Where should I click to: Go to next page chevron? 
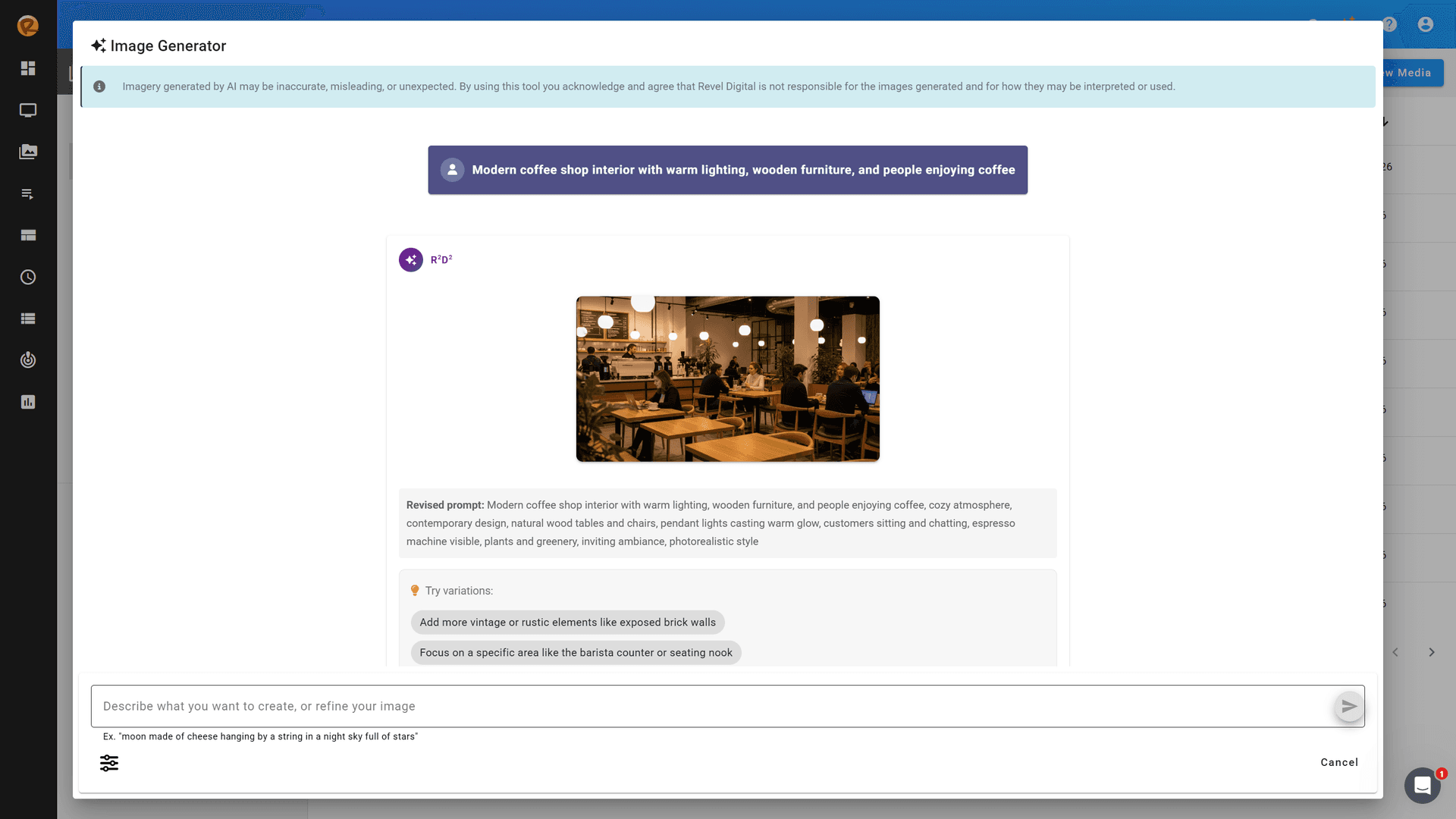click(x=1432, y=652)
